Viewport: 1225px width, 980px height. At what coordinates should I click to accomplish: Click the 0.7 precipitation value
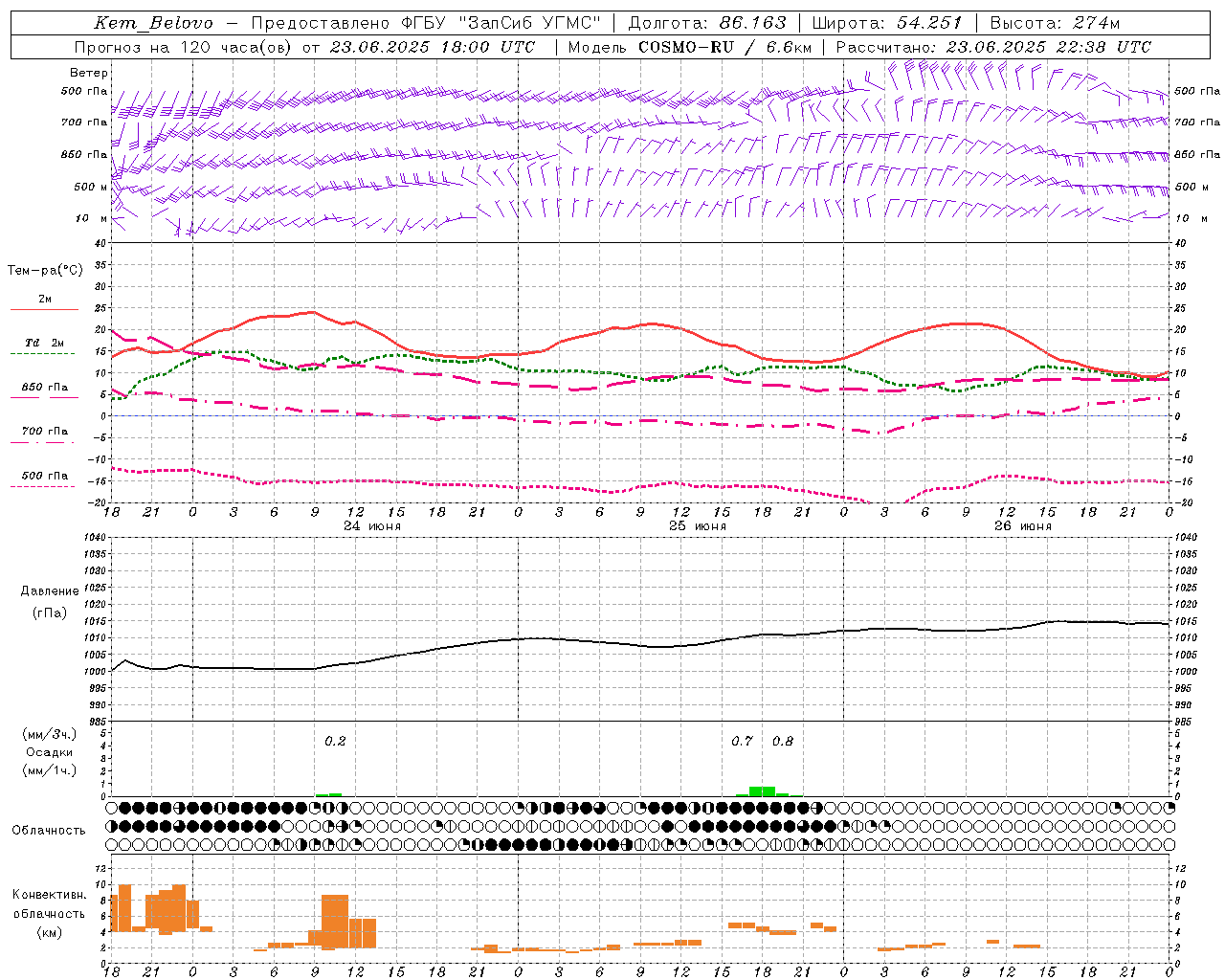pos(742,741)
